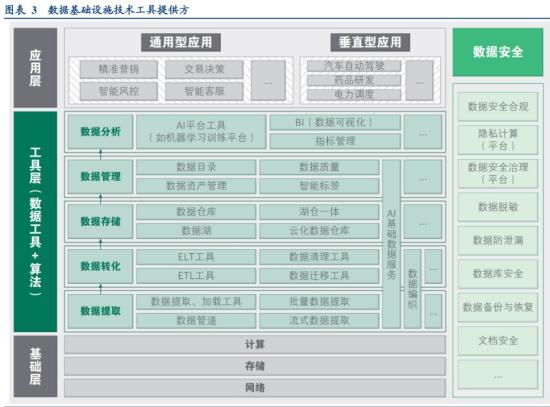Click the 药品研发 box
Screen dimensions: 550x407
tap(354, 80)
